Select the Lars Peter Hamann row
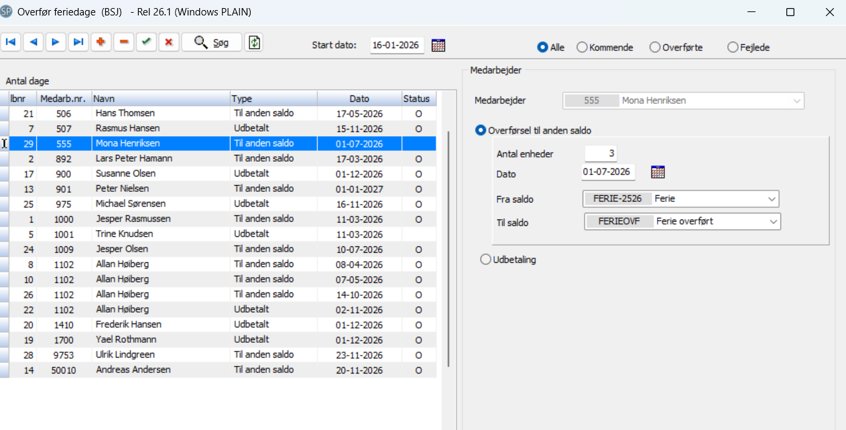The height and width of the screenshot is (430, 846). (x=218, y=159)
